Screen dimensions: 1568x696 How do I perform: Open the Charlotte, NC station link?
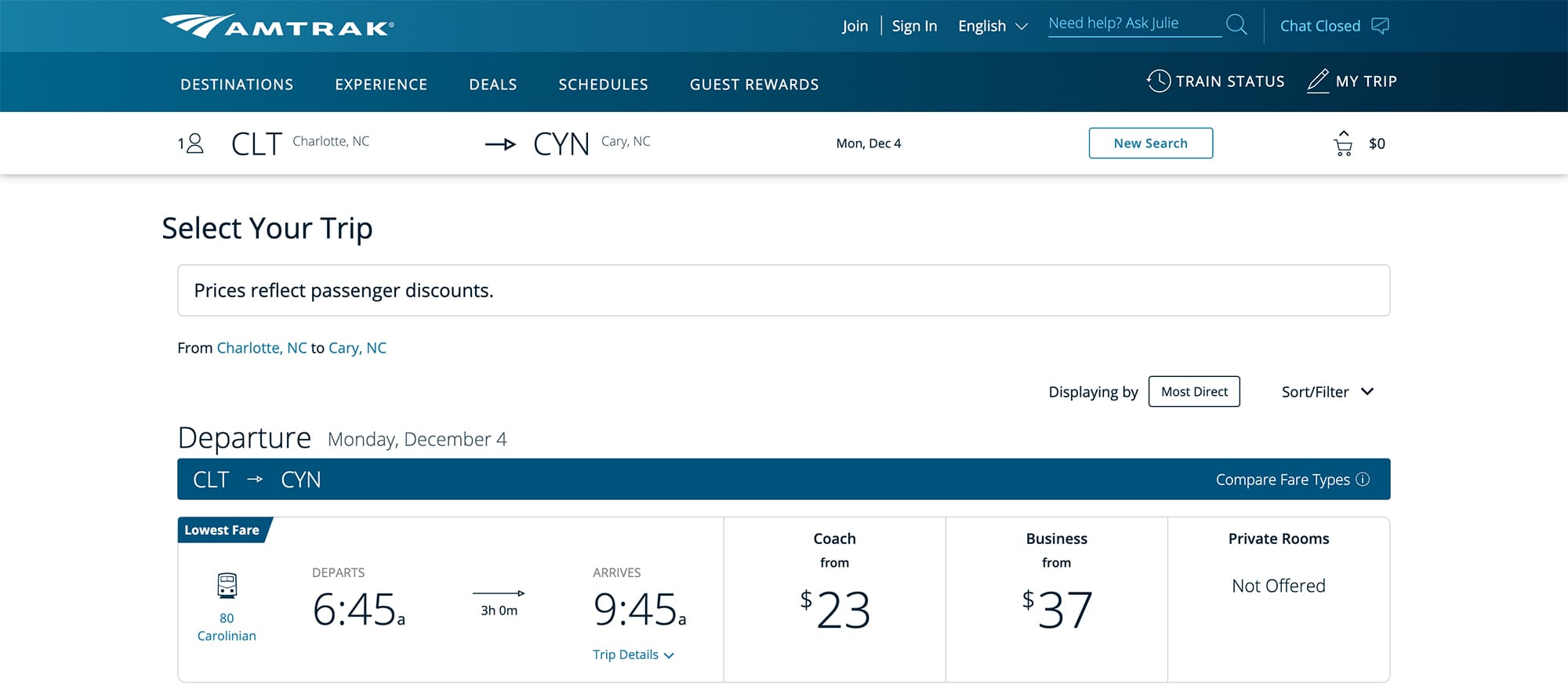262,348
